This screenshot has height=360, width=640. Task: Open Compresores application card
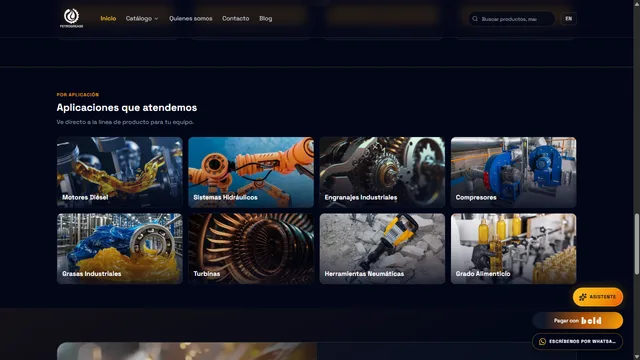(513, 172)
